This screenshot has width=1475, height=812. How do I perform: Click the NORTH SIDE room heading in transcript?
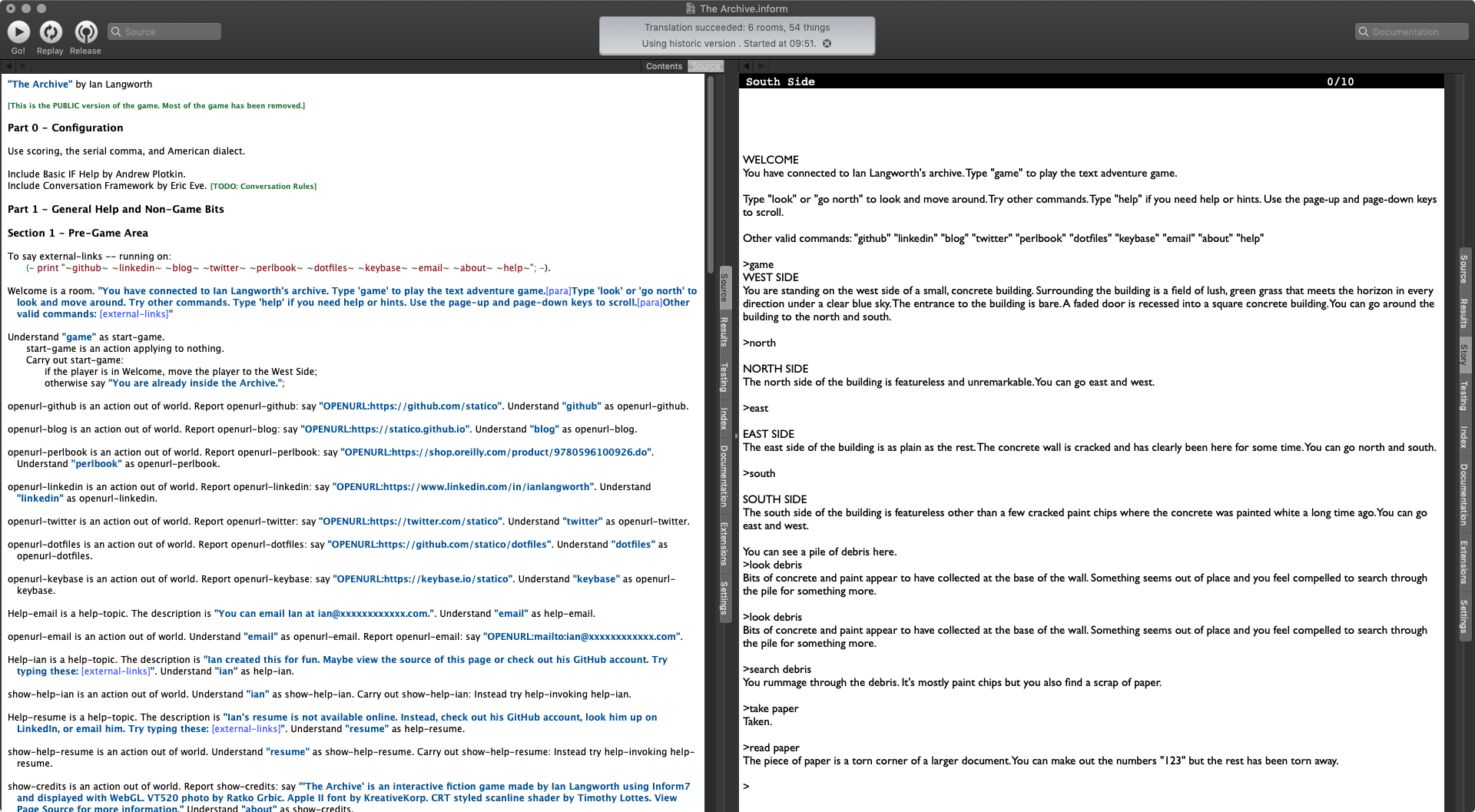tap(775, 369)
